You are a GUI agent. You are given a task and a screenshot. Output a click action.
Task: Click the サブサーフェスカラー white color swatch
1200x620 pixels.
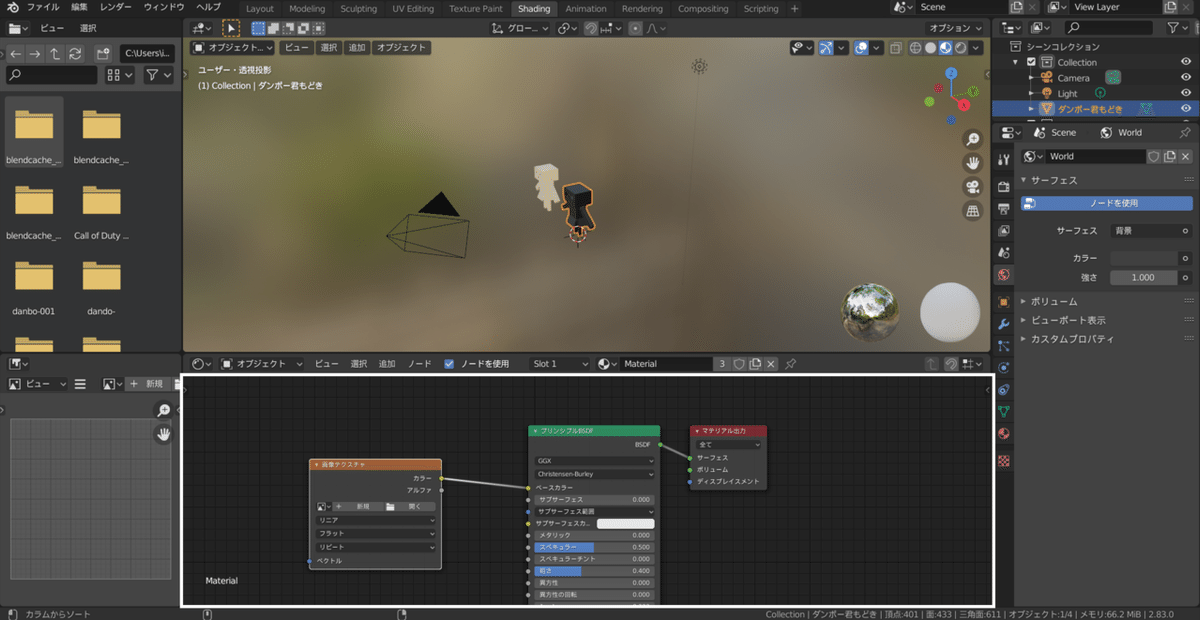point(625,524)
